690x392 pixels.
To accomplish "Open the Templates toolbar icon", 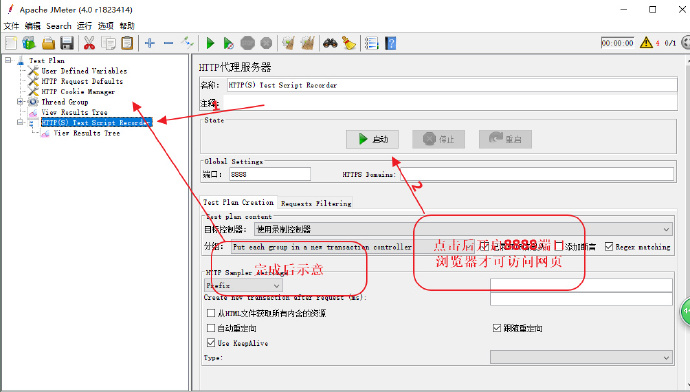I will 29,43.
